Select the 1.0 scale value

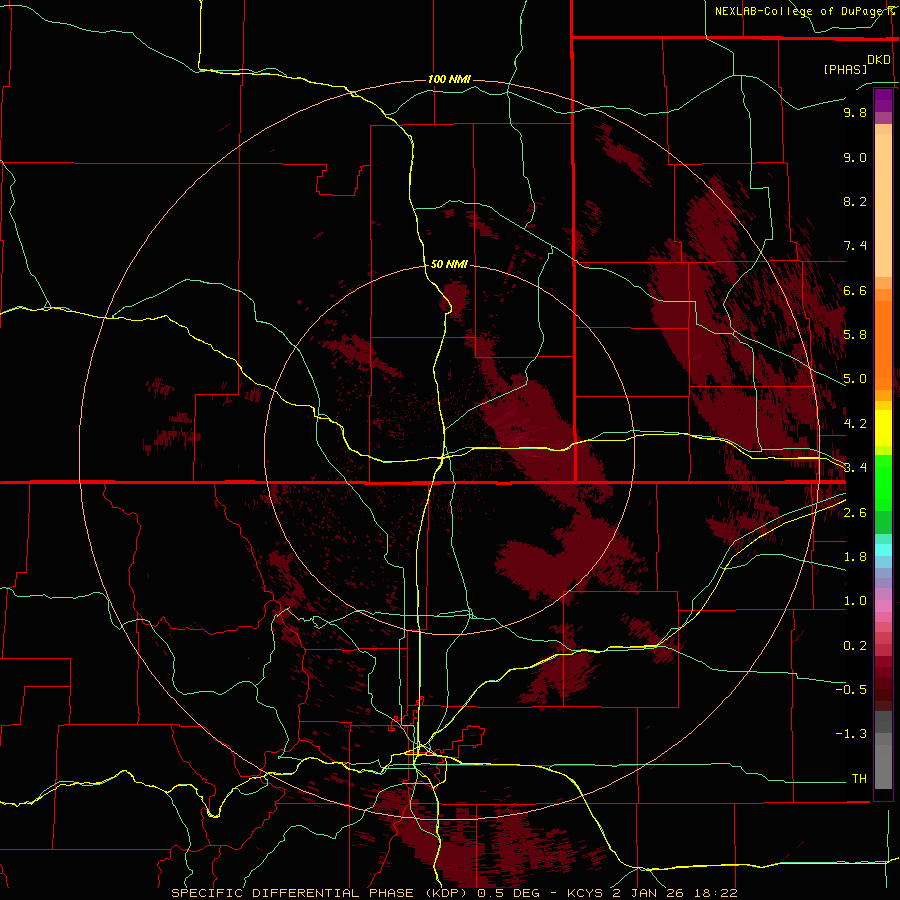(x=855, y=601)
